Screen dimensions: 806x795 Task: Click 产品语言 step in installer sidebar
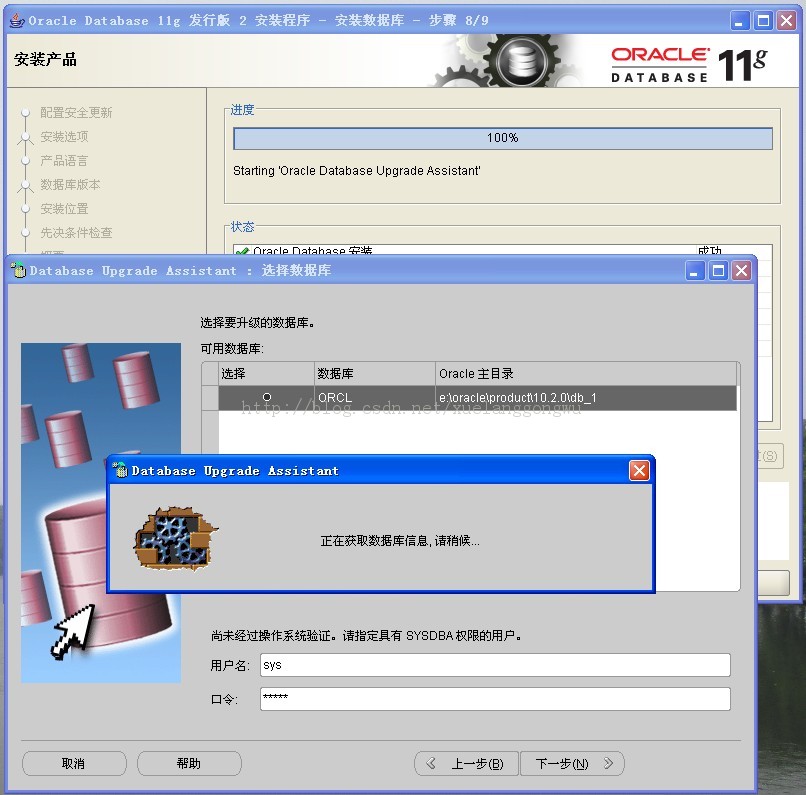(64, 161)
